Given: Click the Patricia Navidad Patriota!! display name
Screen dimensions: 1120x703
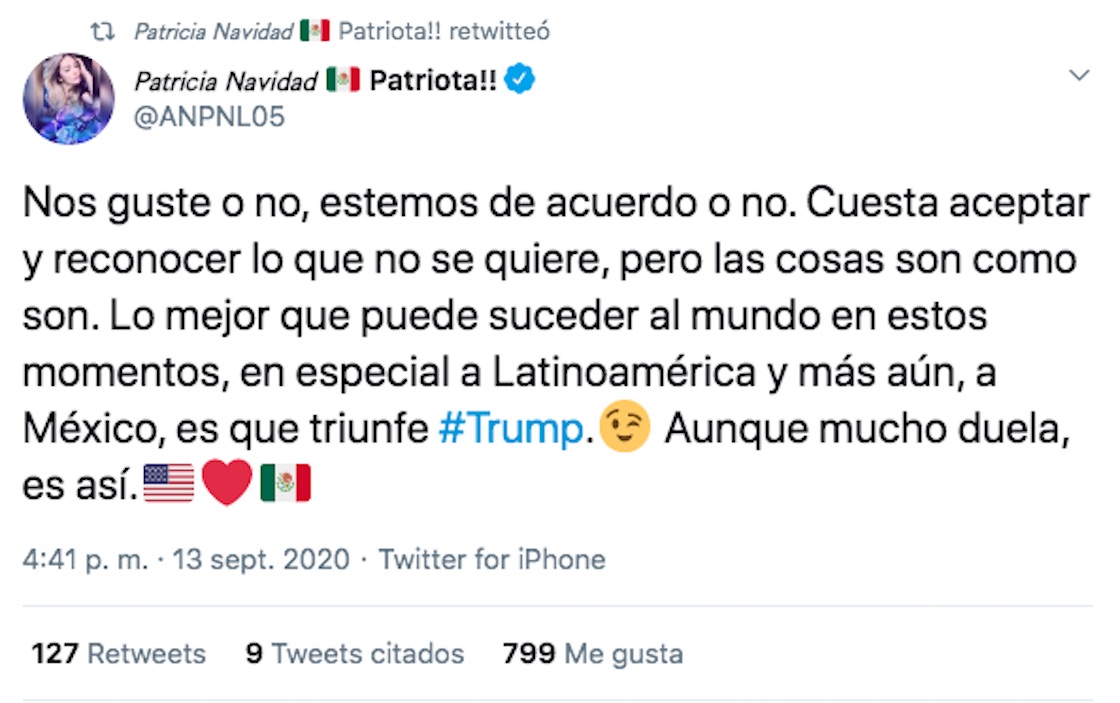Looking at the screenshot, I should 315,81.
